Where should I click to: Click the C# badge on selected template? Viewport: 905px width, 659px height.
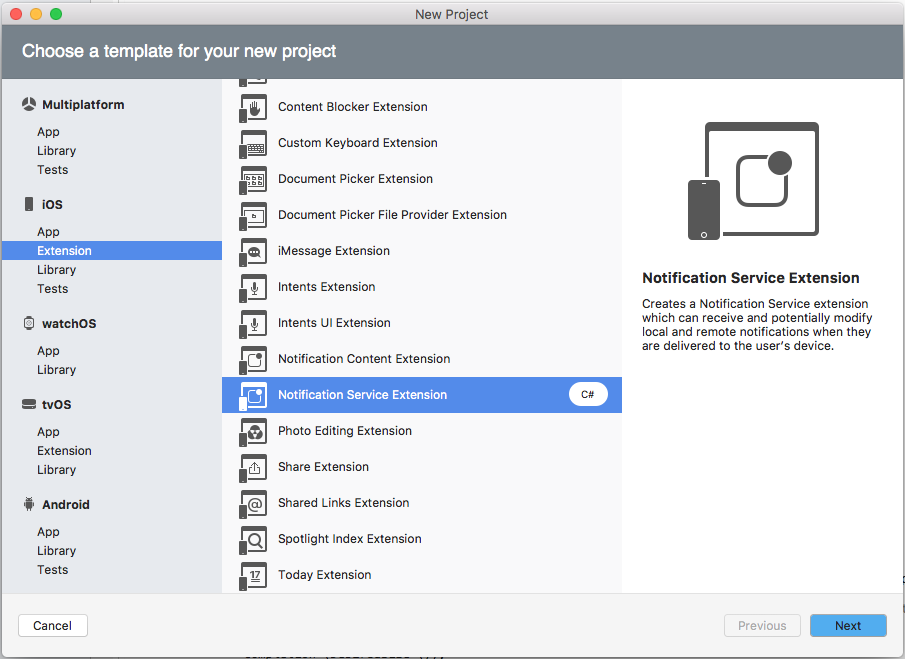(x=588, y=393)
